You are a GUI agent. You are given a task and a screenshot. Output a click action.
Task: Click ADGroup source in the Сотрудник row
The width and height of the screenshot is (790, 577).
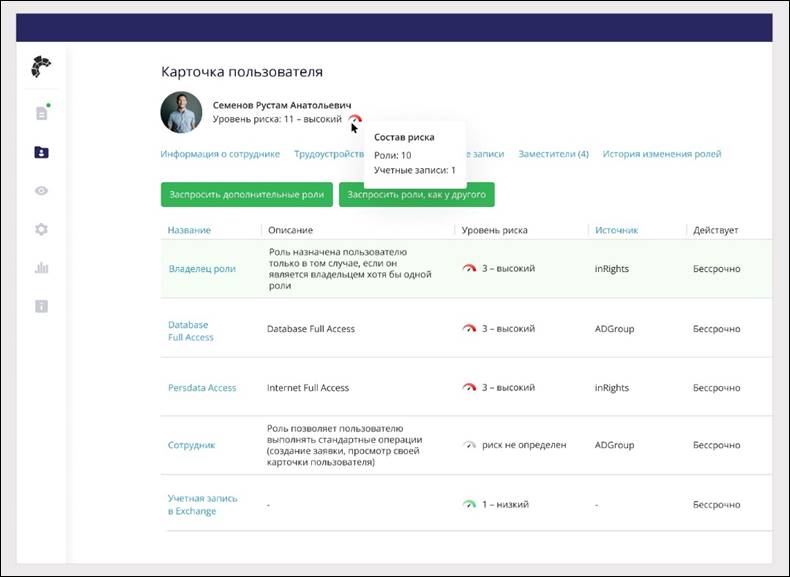pyautogui.click(x=614, y=445)
